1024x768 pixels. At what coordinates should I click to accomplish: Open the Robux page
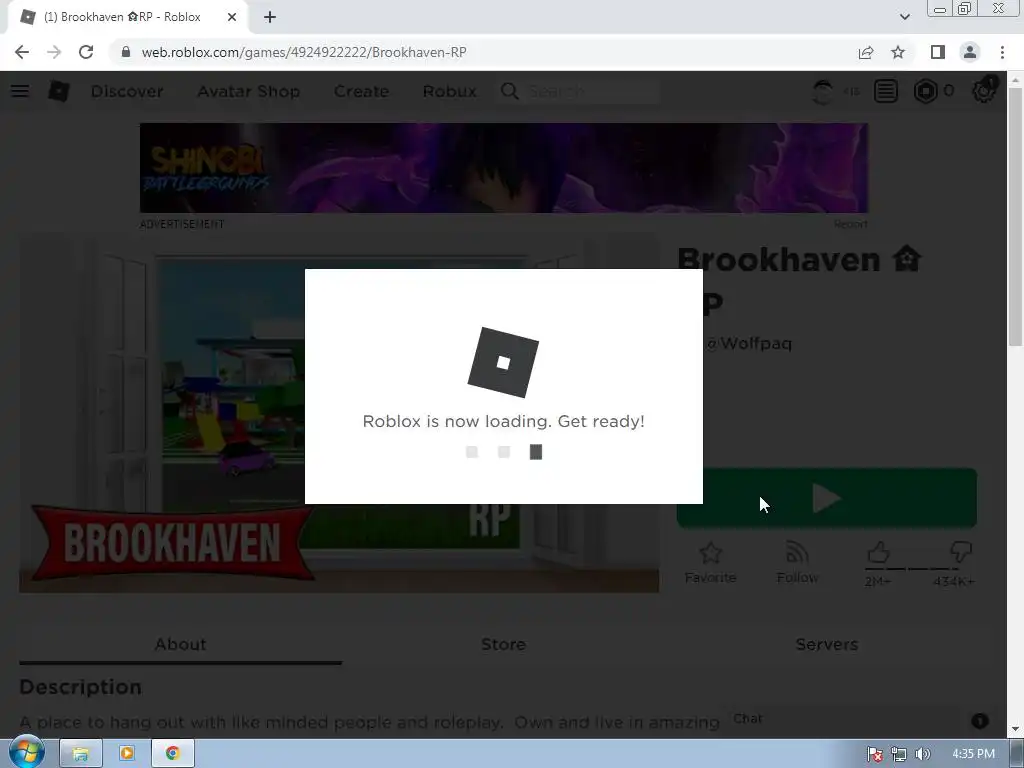tap(449, 91)
